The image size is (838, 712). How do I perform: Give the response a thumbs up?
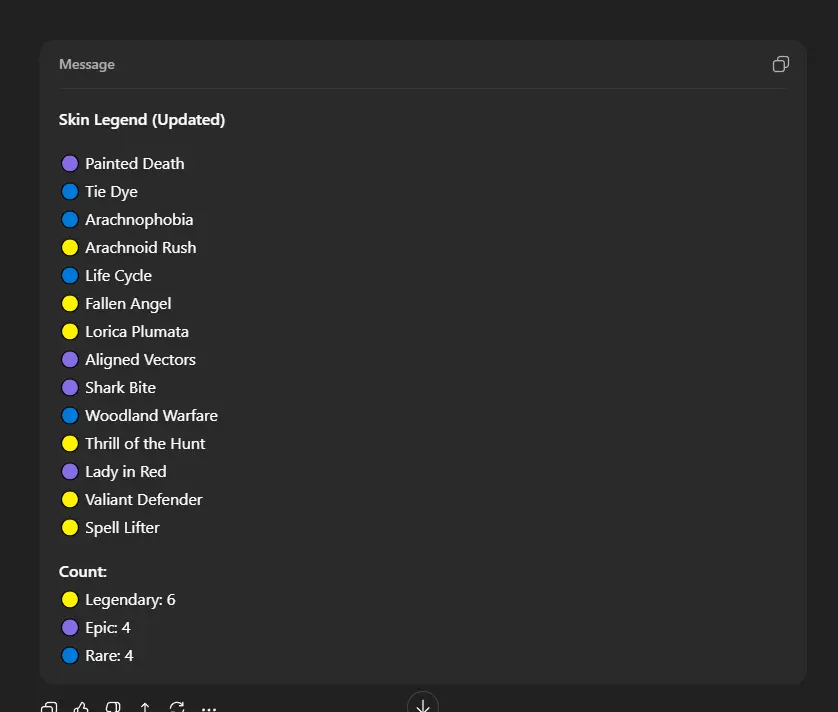click(81, 708)
